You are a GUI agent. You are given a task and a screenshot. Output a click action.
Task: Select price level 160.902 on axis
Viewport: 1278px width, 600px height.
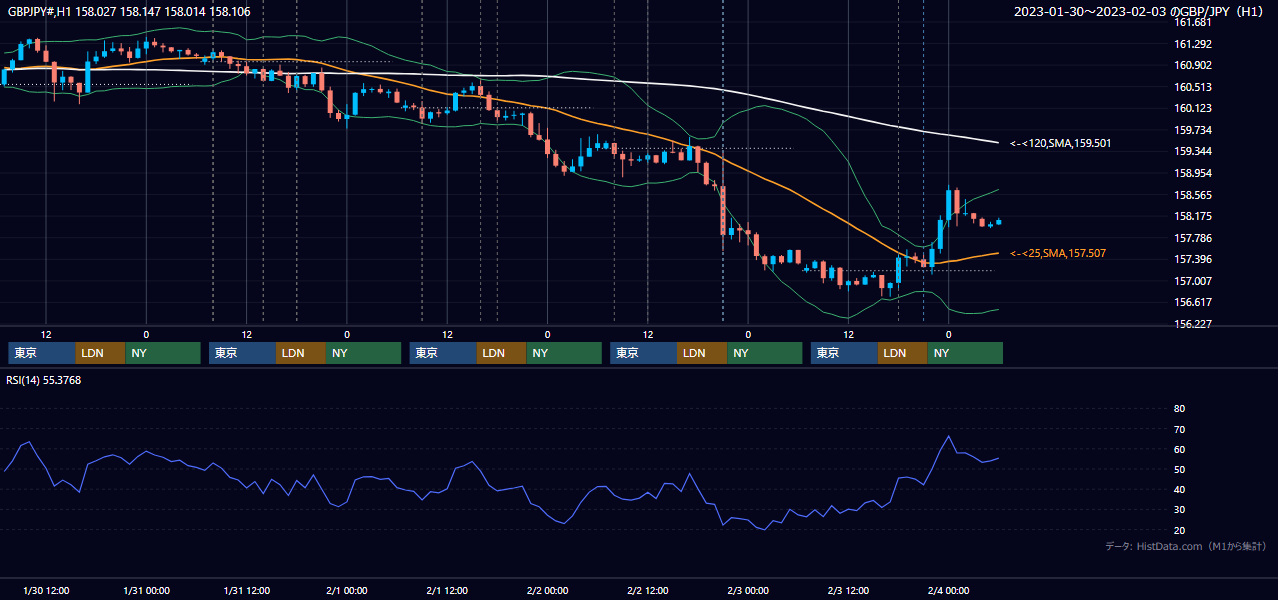pos(1192,66)
